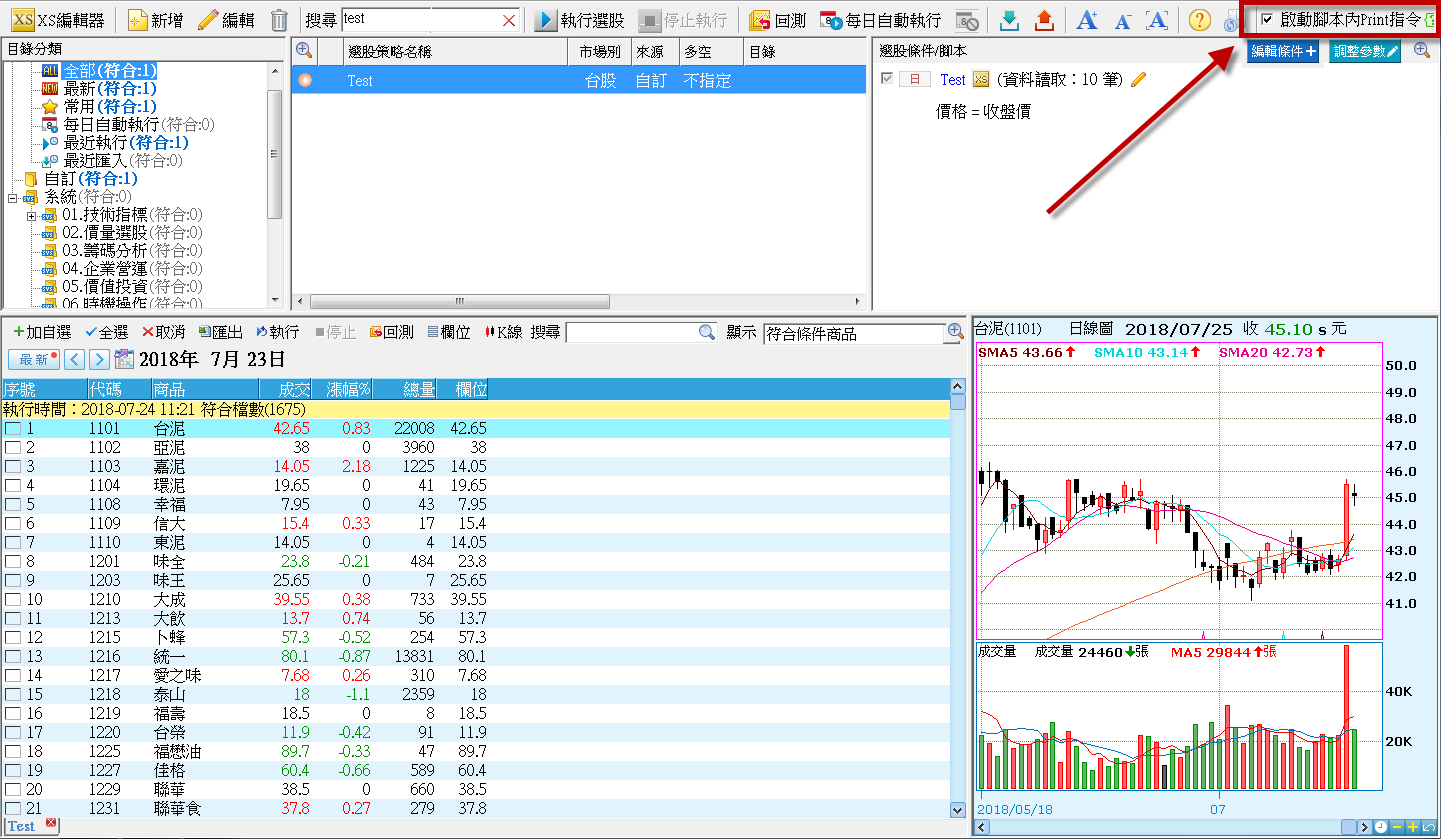This screenshot has width=1441, height=839.
Task: Click the blue download import icon
Action: pyautogui.click(x=1010, y=20)
